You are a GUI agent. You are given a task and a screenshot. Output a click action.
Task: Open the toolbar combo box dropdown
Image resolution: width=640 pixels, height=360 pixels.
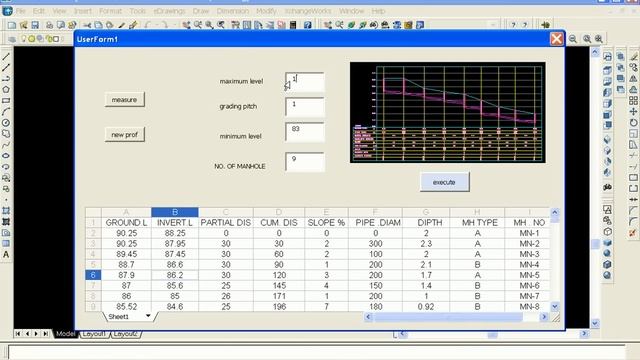493,25
